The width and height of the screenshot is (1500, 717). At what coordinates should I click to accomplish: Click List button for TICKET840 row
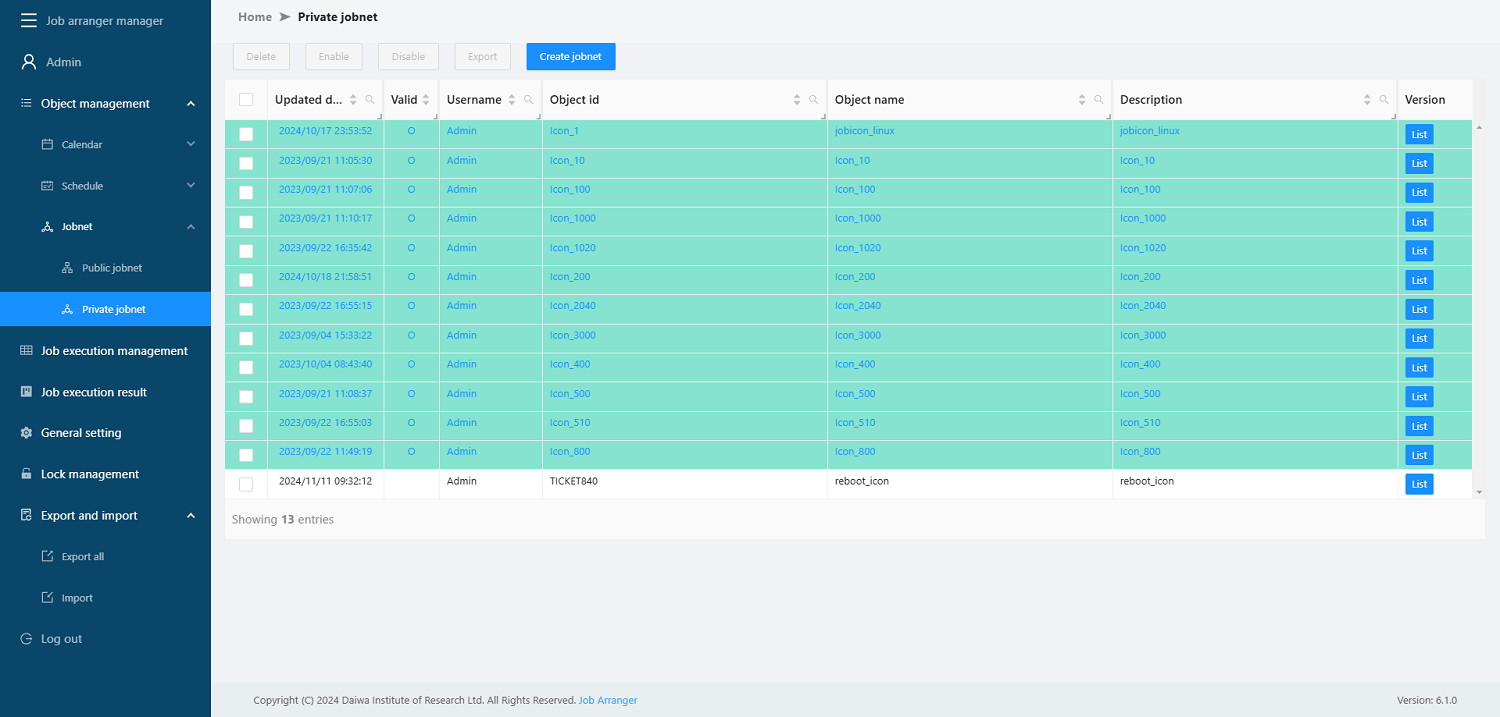coord(1419,484)
